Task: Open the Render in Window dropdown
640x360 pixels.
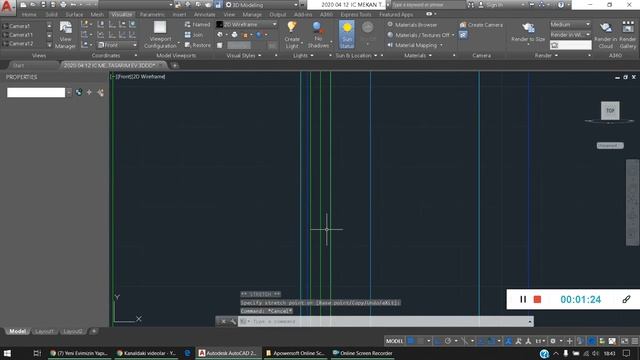Action: click(x=570, y=35)
